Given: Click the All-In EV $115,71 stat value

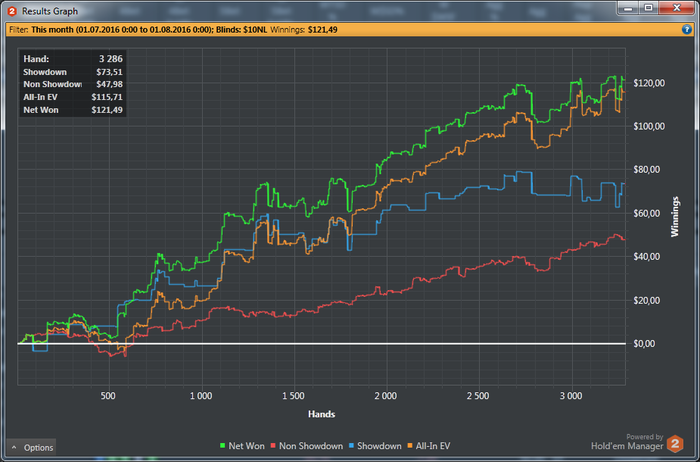Looking at the screenshot, I should click(107, 97).
